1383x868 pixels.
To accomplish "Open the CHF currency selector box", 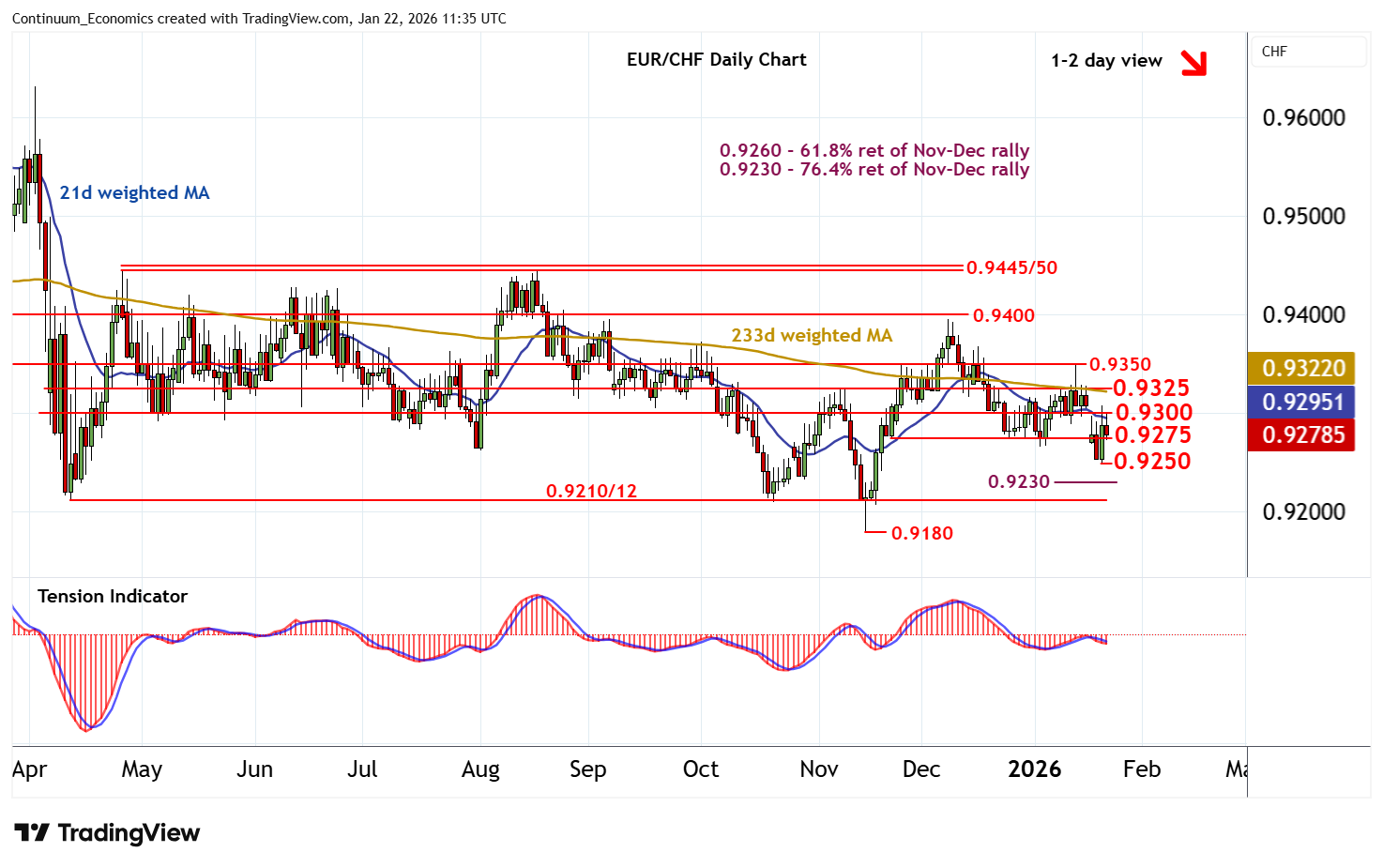I will [1309, 52].
